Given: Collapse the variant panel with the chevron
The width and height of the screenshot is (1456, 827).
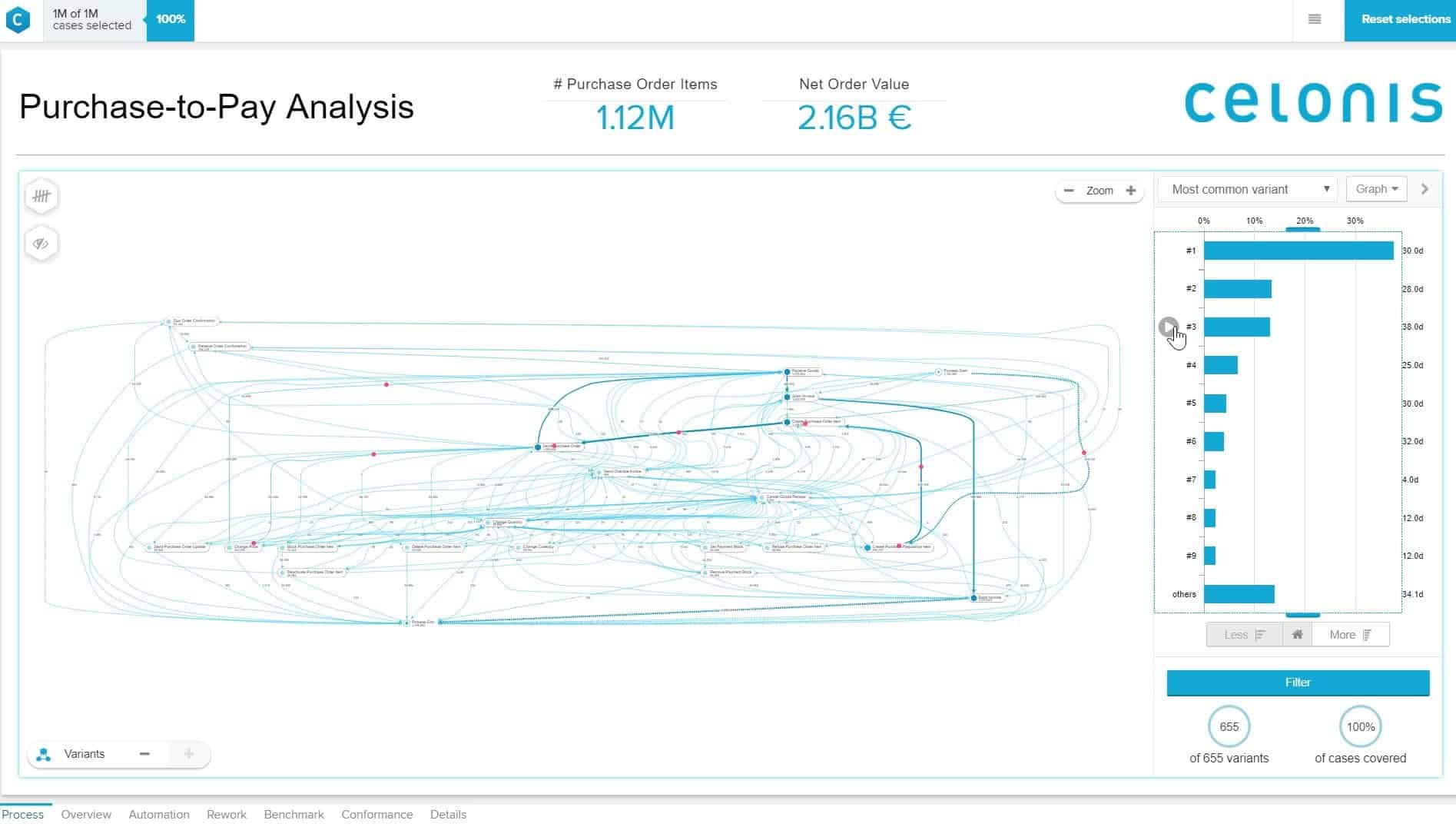Looking at the screenshot, I should point(1424,189).
